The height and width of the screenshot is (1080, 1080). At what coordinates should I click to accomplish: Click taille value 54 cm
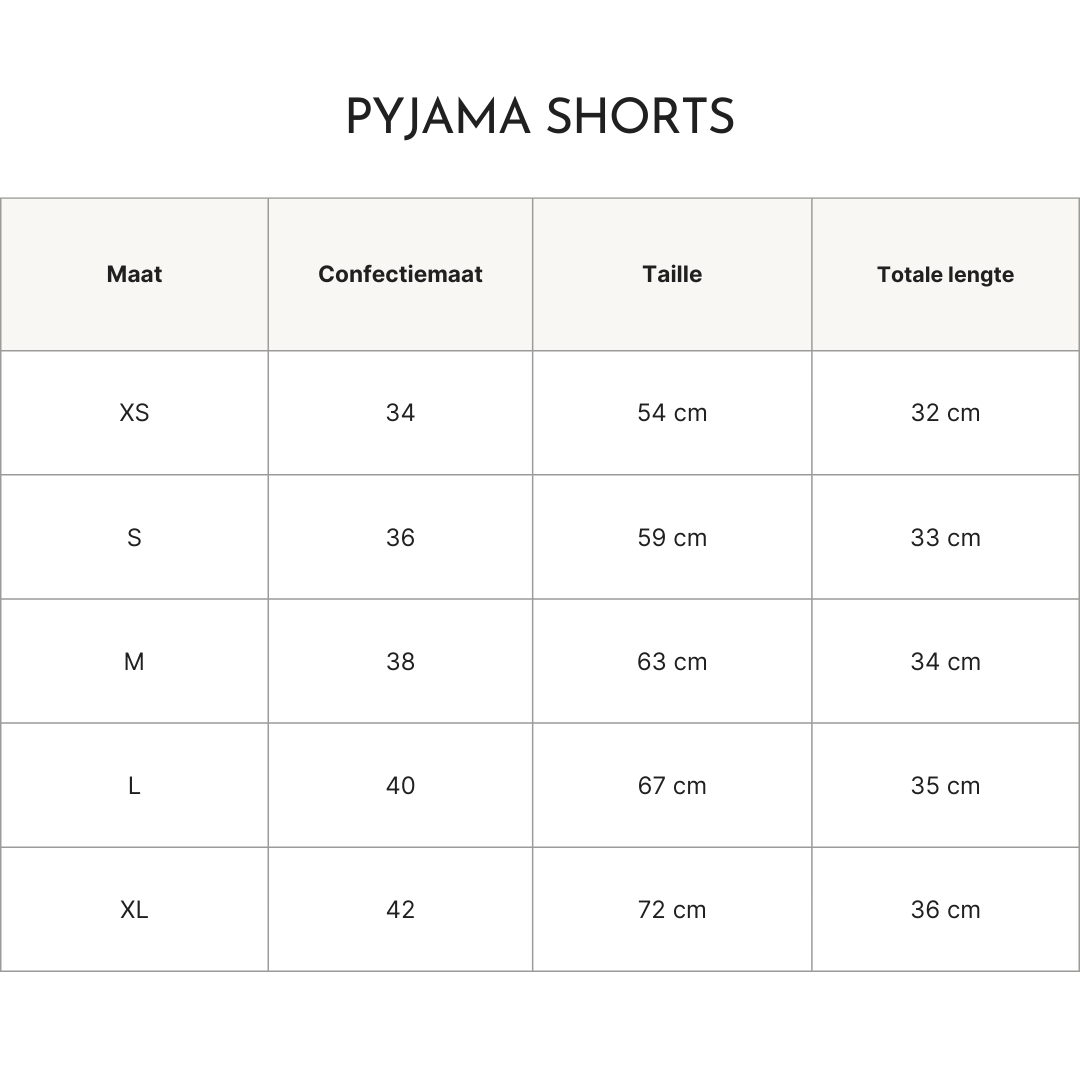(672, 412)
